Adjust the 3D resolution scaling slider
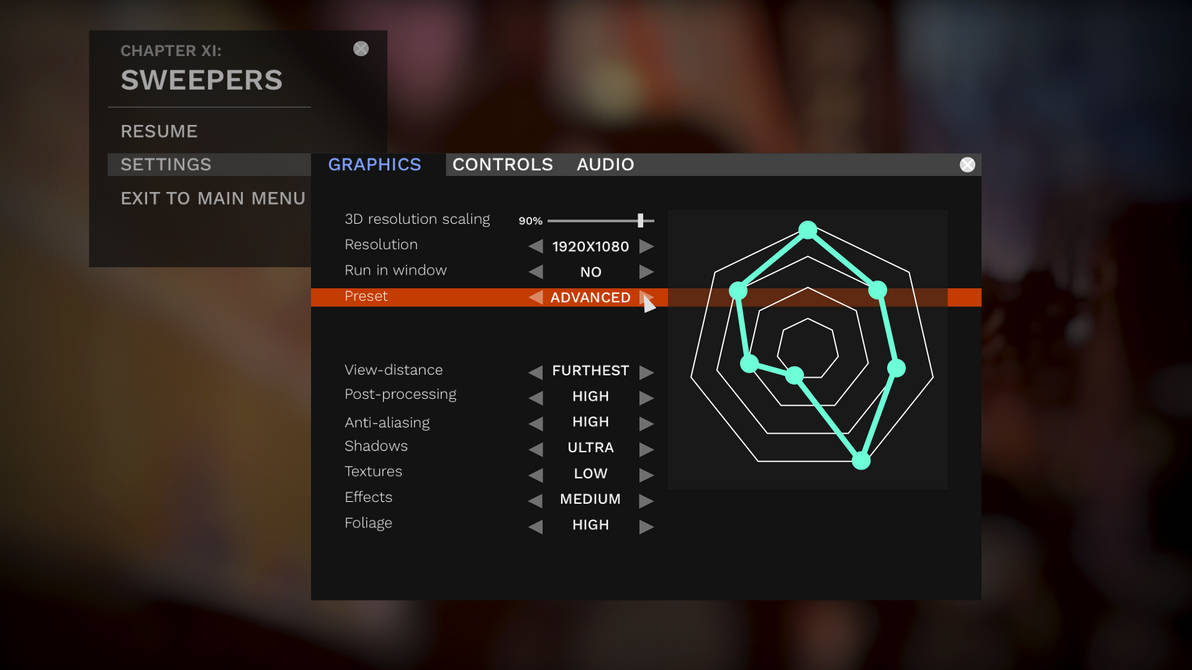Image resolution: width=1192 pixels, height=670 pixels. point(640,219)
